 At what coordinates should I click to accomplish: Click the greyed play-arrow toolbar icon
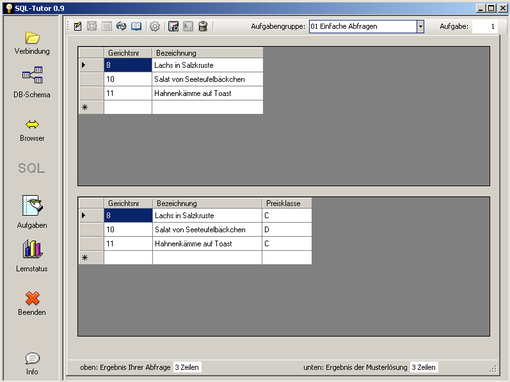coord(188,26)
